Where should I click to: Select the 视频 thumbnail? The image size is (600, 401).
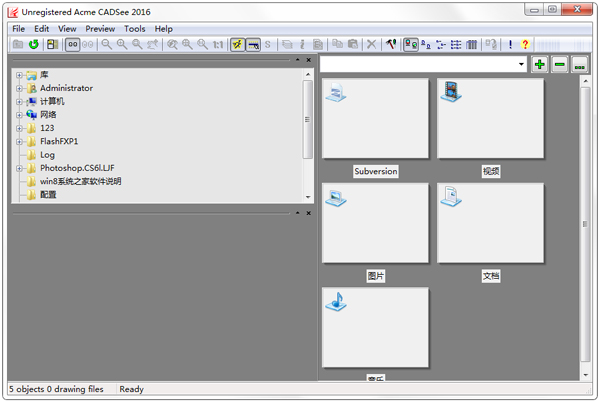(x=490, y=119)
